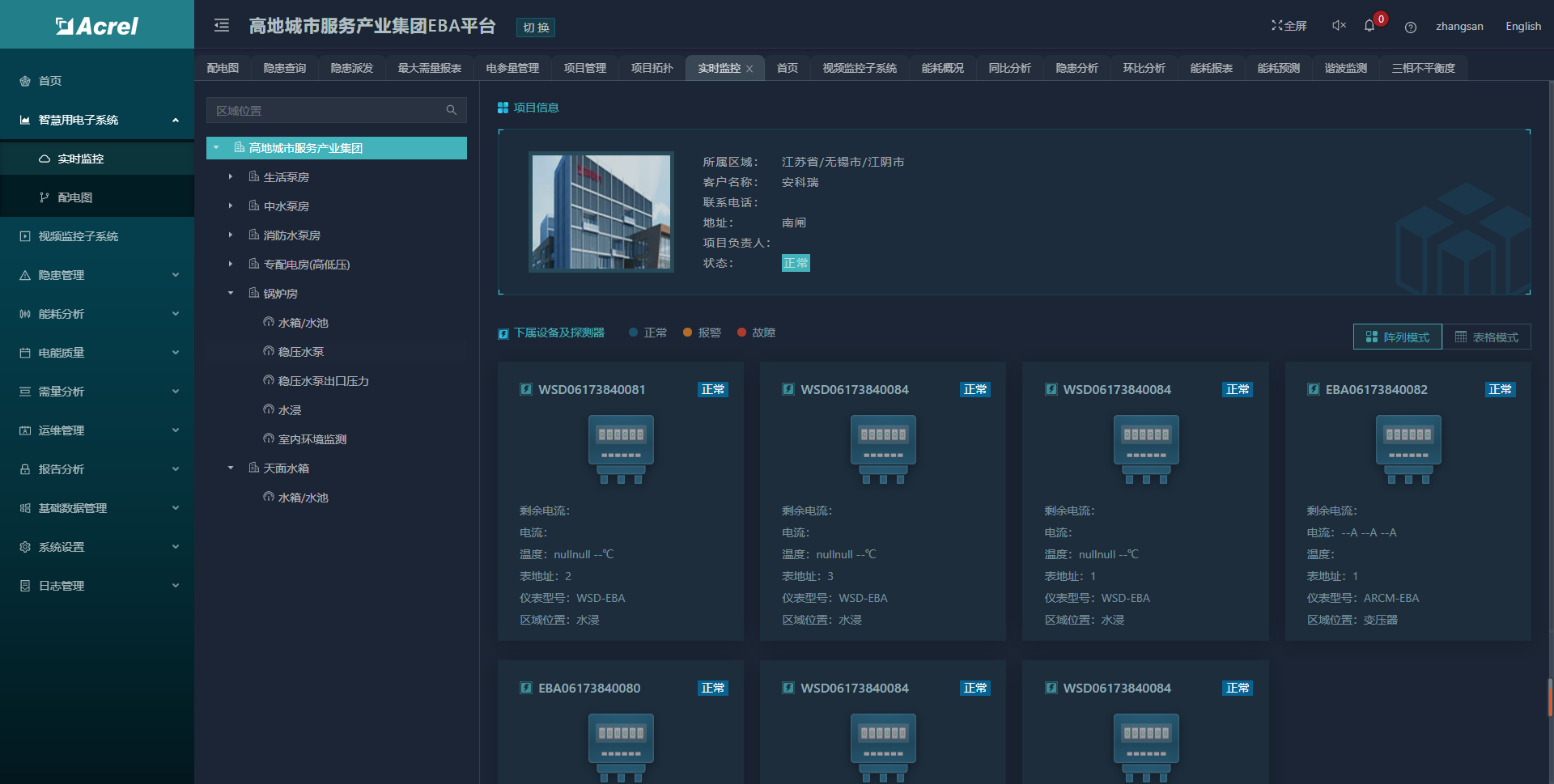Screen dimensions: 1554x784
Task: Switch device list to 表格模式
Action: (1493, 337)
